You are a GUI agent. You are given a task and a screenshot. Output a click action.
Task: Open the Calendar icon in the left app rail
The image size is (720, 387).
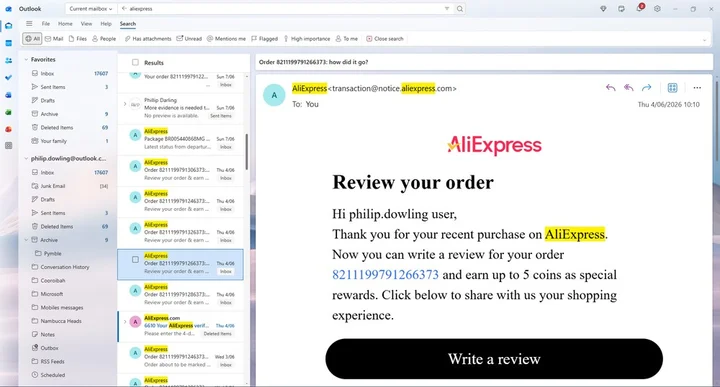(8, 43)
